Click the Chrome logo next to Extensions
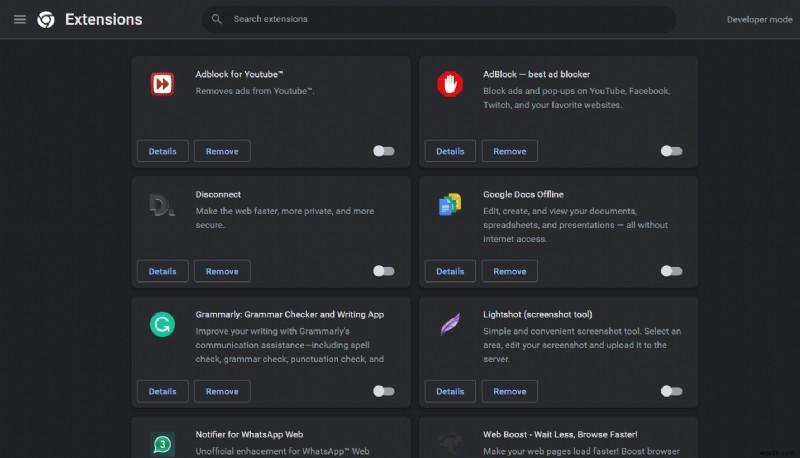Screen dimensions: 800x458 [x=46, y=19]
